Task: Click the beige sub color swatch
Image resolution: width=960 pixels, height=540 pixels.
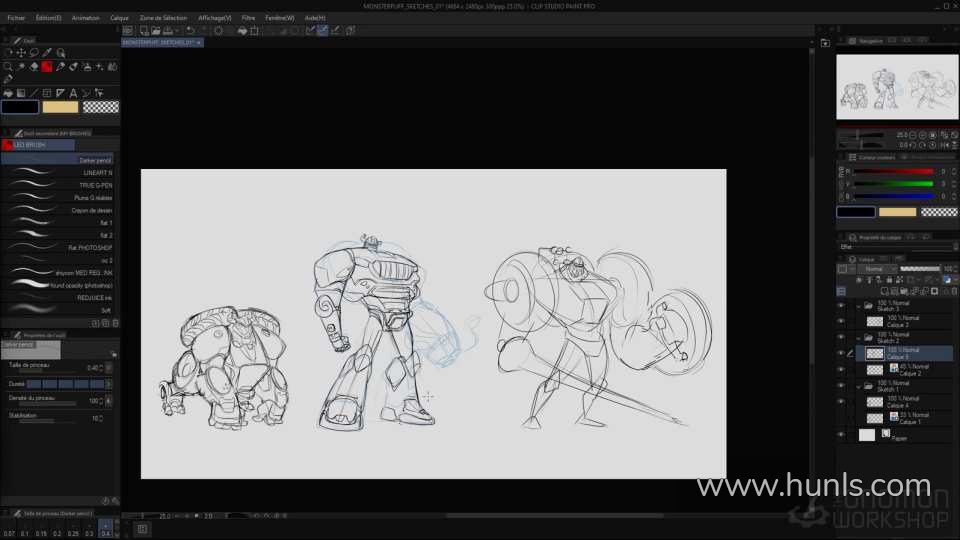Action: pos(61,107)
